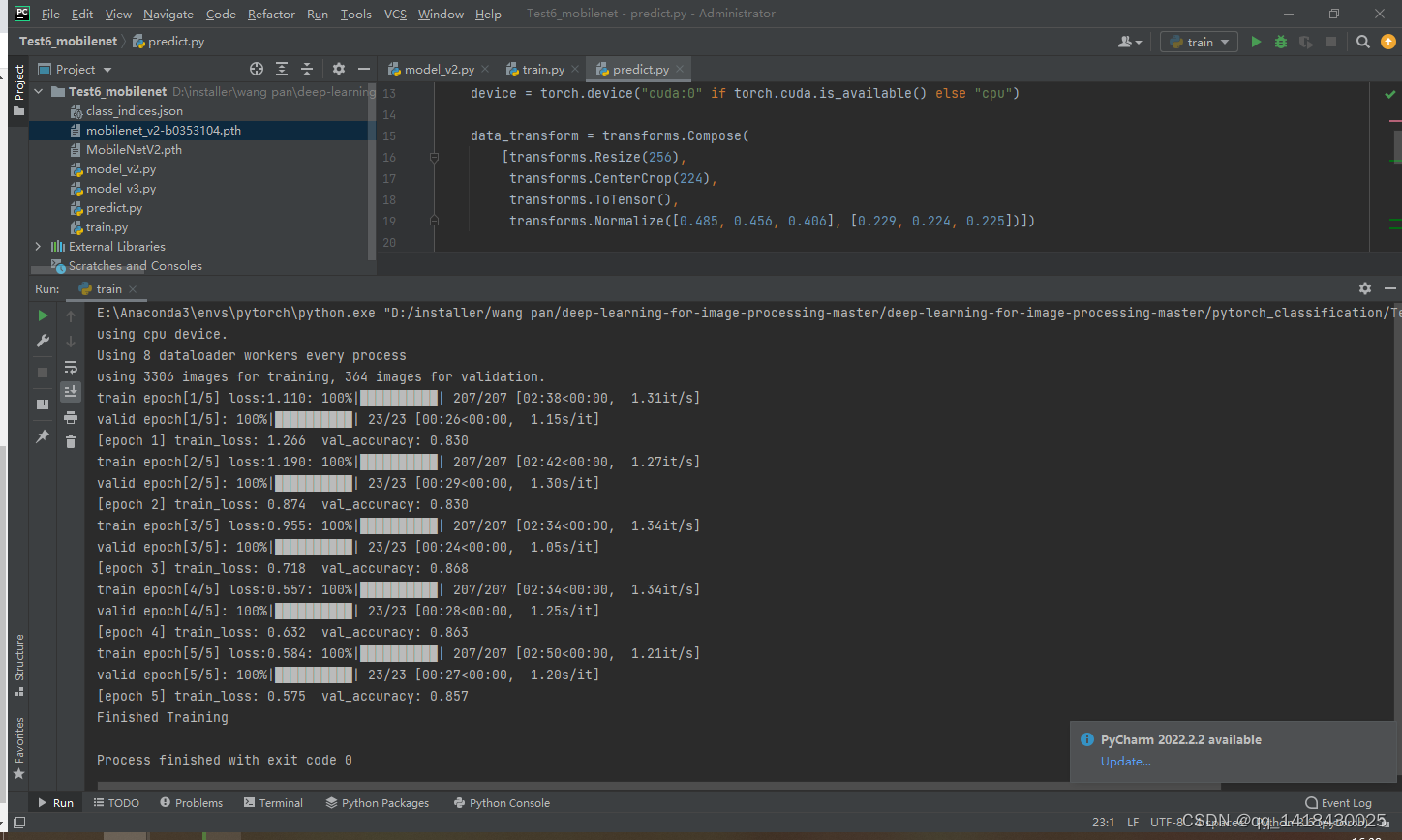1402x840 pixels.
Task: Click Test6_mobilenet breadcrumb in navigation bar
Action: tap(68, 42)
